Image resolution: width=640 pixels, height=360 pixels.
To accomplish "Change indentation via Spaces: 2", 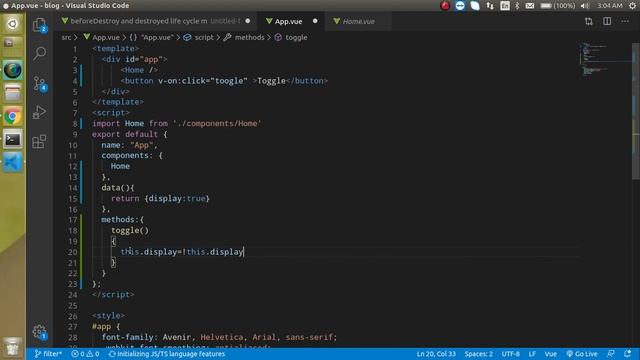I will (x=478, y=354).
